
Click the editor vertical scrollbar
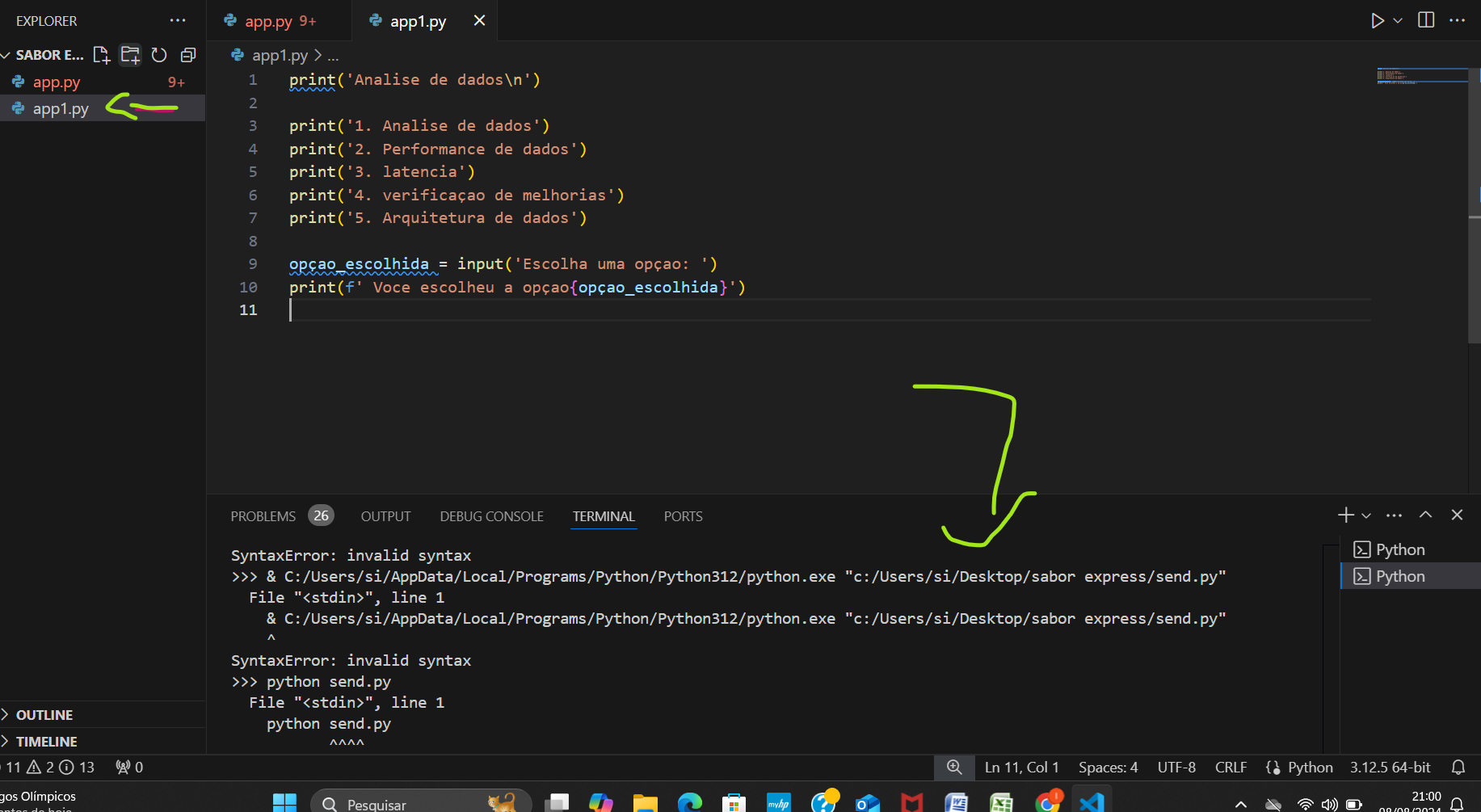coord(1475,206)
